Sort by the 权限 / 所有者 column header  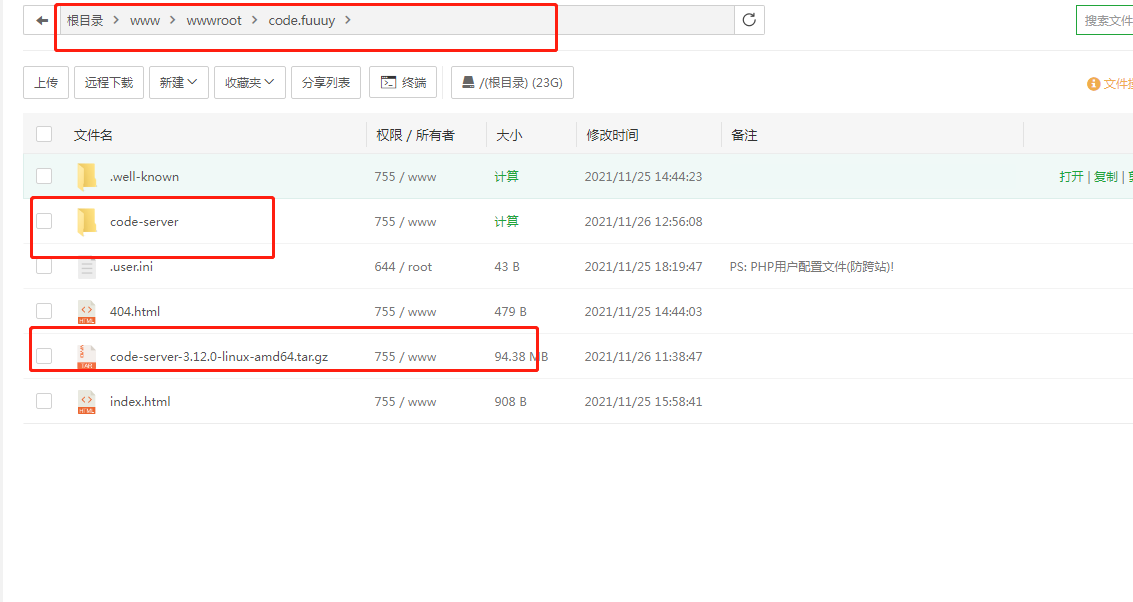(415, 135)
